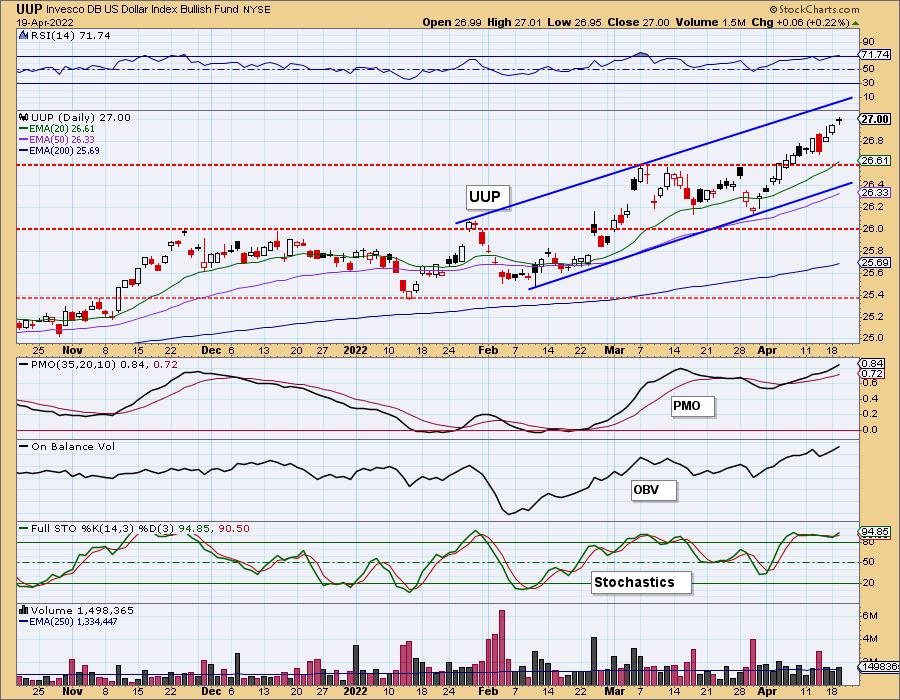Click the 'Close 27.00' quote value
The width and height of the screenshot is (900, 700).
tap(638, 22)
